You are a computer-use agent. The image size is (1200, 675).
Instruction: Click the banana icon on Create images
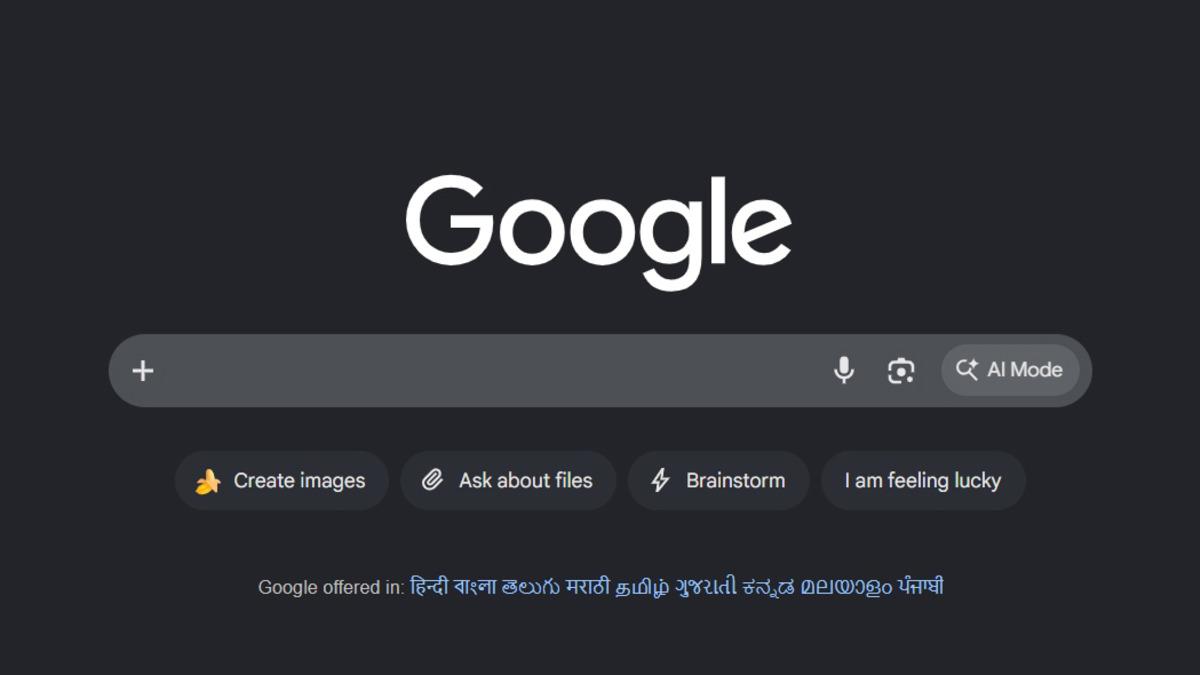click(208, 481)
